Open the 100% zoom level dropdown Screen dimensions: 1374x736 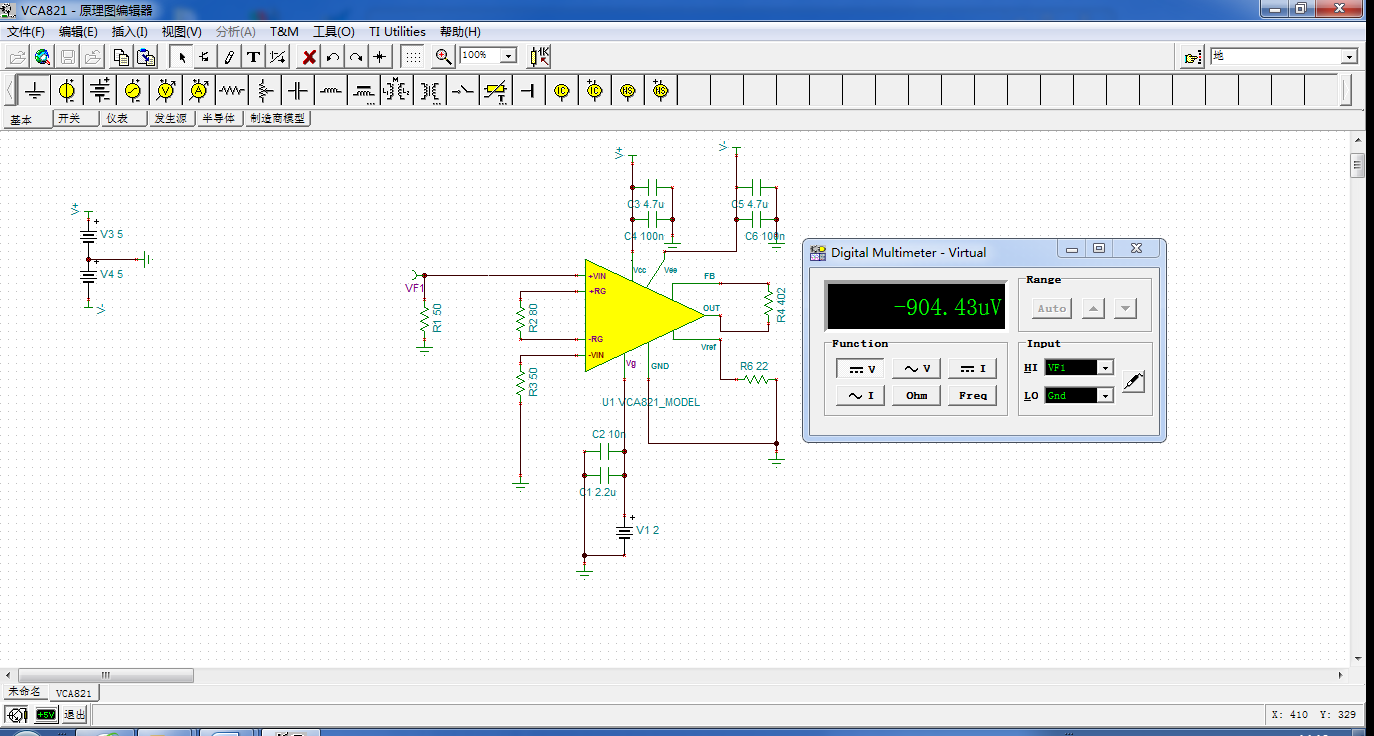[508, 56]
